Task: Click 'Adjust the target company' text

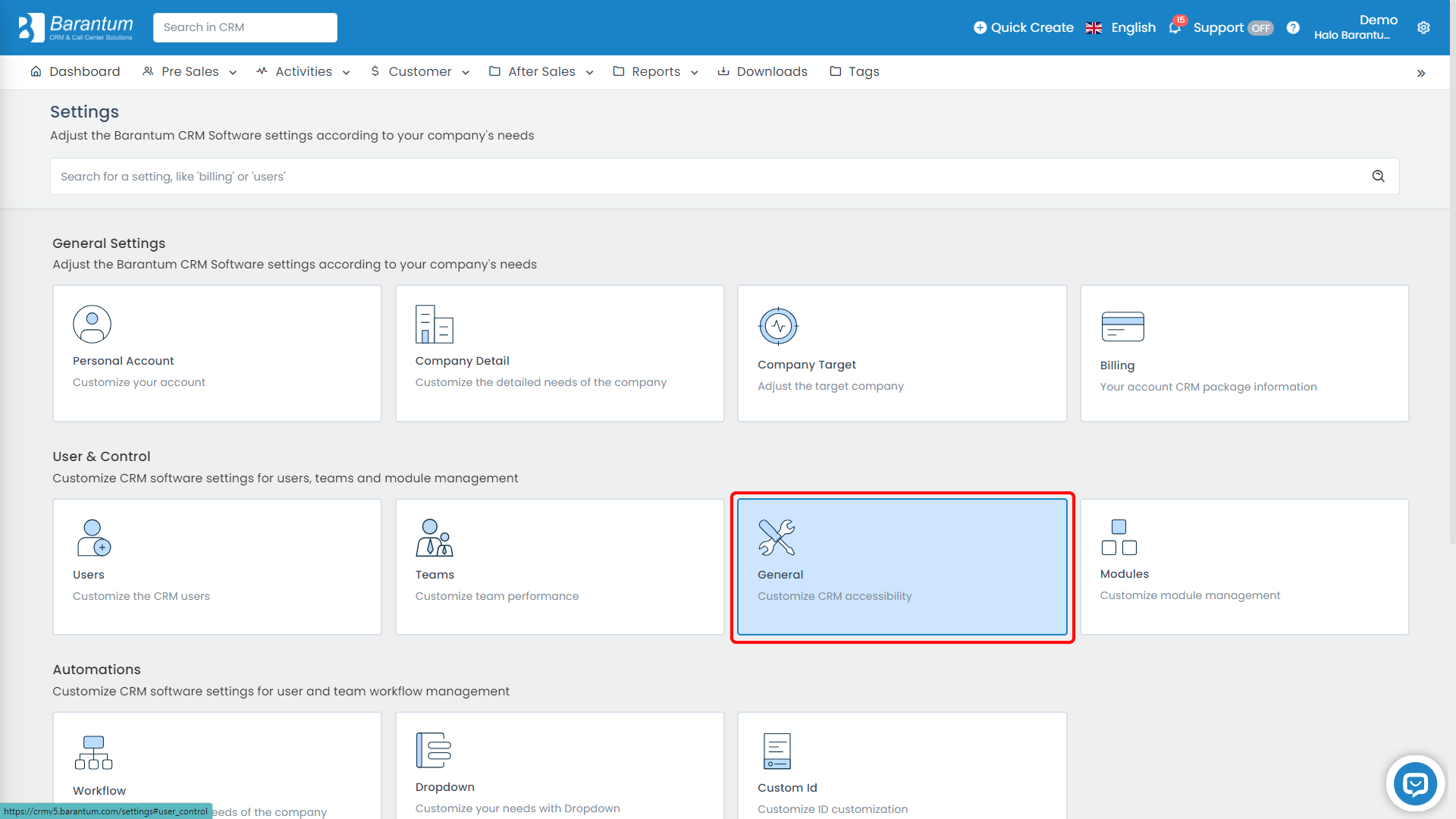Action: pyautogui.click(x=830, y=386)
